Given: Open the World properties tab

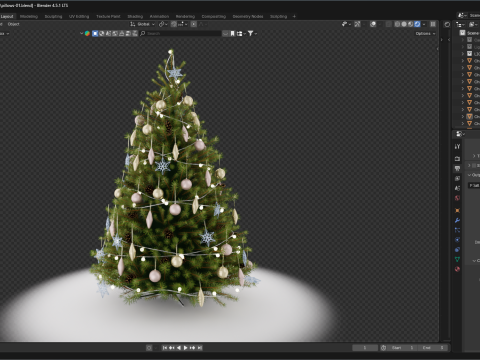Looking at the screenshot, I should point(457,198).
